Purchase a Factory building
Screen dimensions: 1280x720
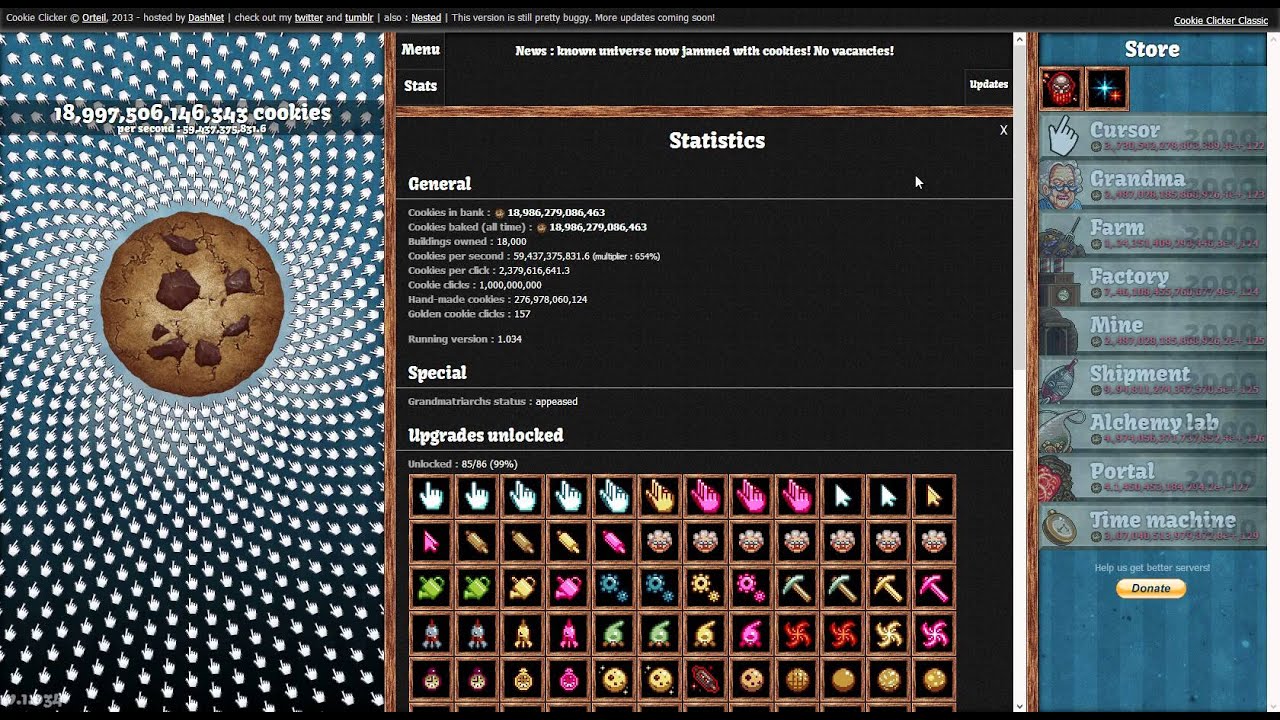pos(1152,284)
